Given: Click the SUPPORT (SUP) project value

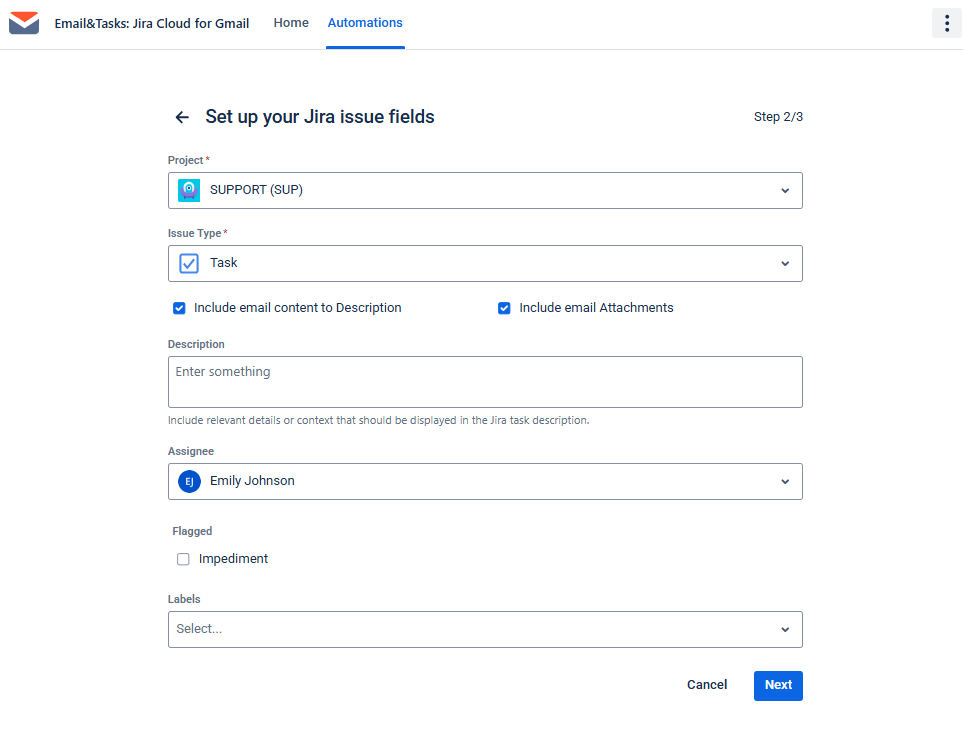Looking at the screenshot, I should tap(256, 190).
